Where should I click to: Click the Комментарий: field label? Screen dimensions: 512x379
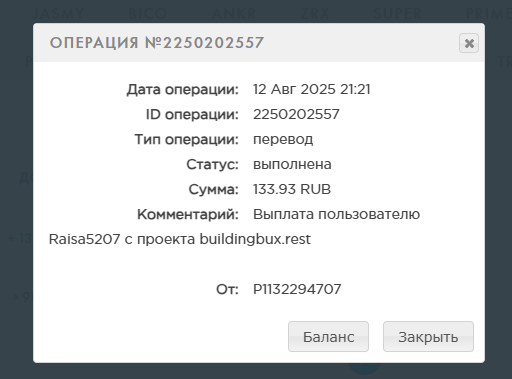[188, 214]
